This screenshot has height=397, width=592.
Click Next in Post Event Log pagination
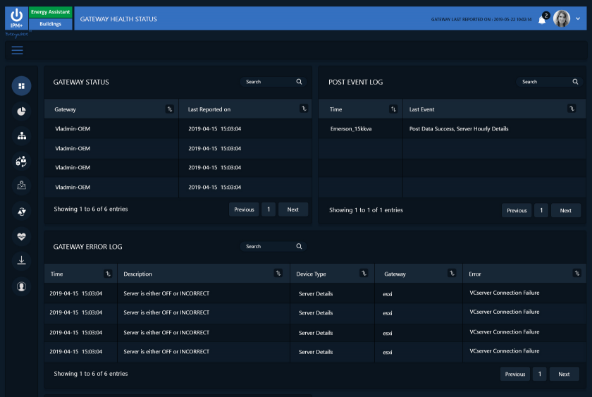(566, 210)
